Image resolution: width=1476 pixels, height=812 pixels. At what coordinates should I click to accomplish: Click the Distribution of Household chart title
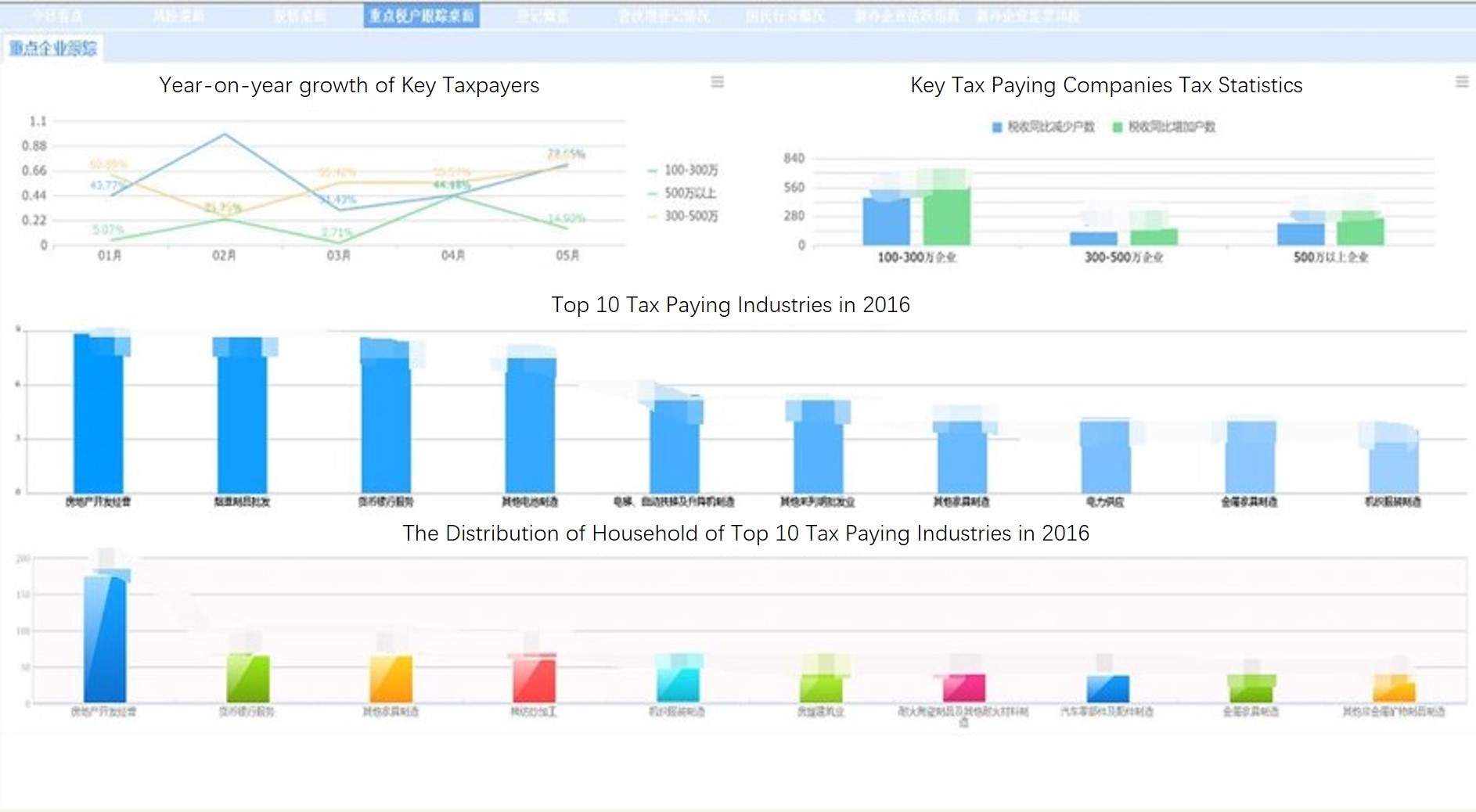(x=746, y=534)
